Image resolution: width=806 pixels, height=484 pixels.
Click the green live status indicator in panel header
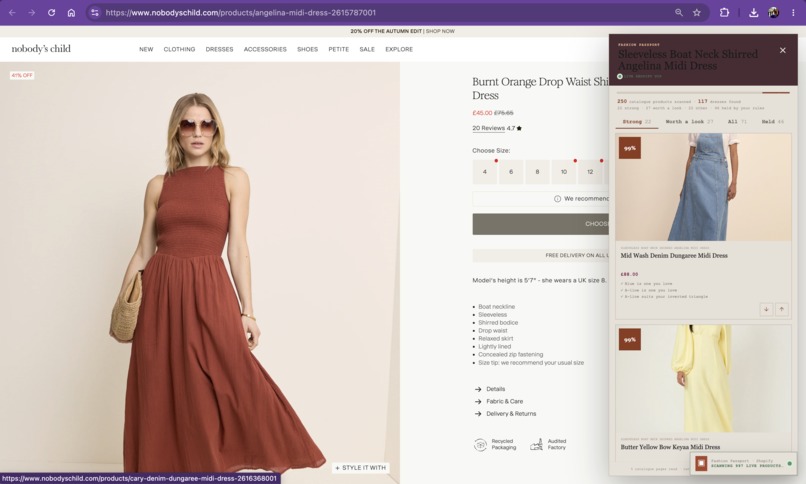pyautogui.click(x=620, y=77)
